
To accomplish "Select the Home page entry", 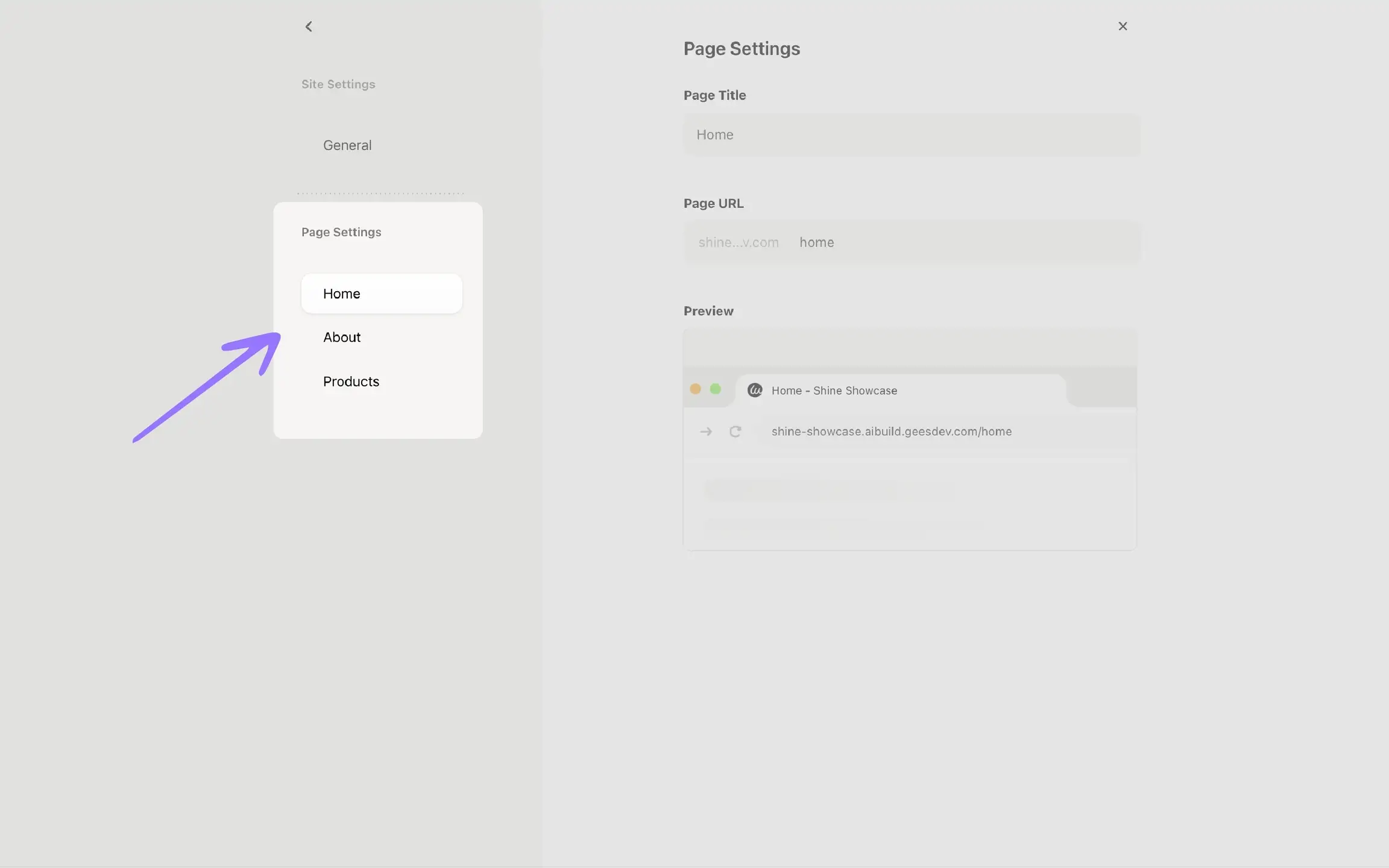I will click(382, 294).
